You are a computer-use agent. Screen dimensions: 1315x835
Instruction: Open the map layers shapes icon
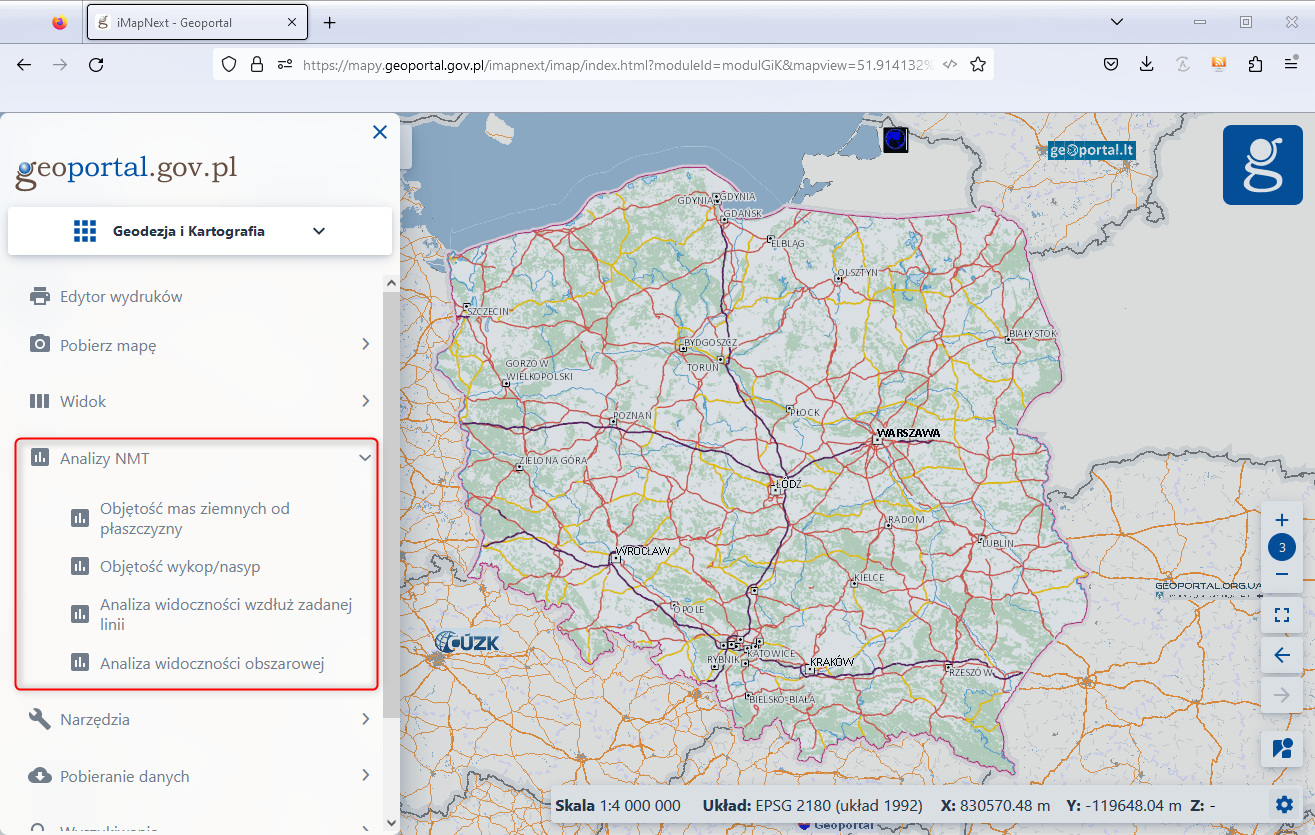(1282, 748)
